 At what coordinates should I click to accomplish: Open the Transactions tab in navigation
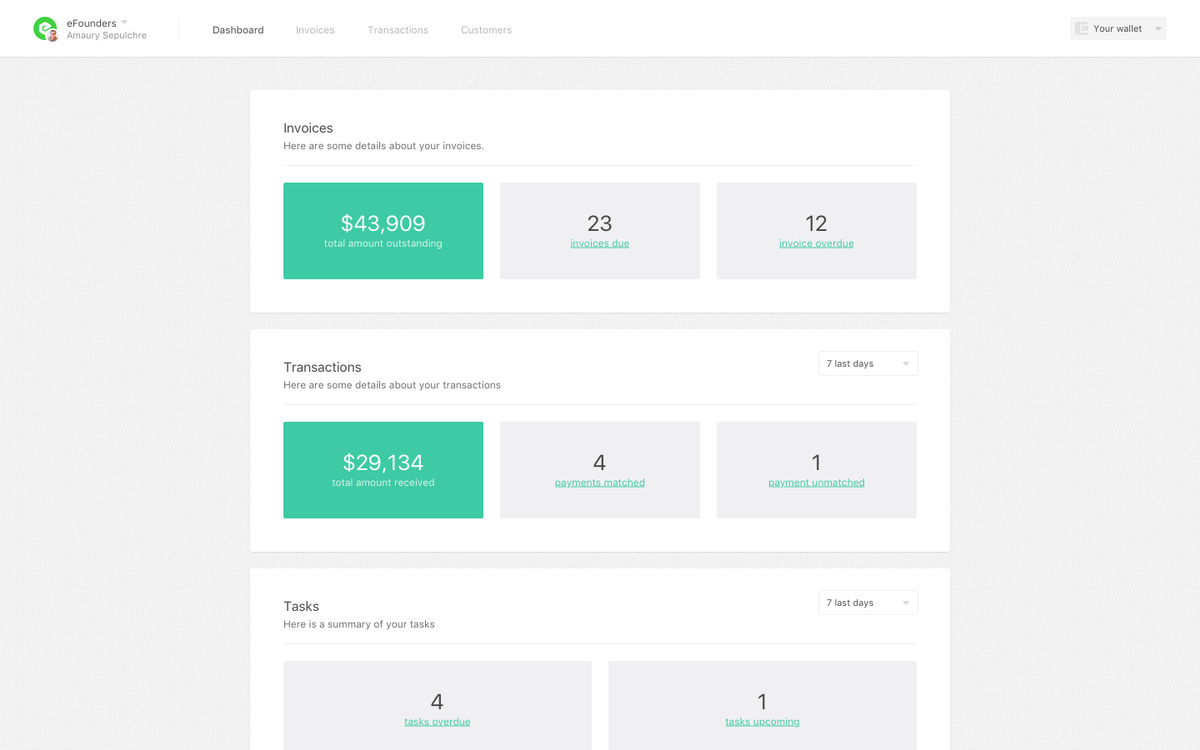click(398, 30)
